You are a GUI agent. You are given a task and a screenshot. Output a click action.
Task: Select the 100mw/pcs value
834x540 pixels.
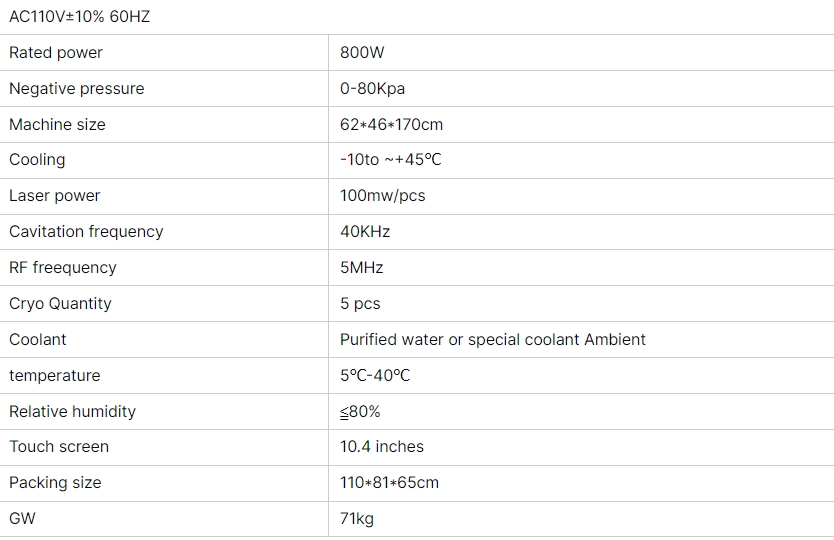click(x=383, y=196)
